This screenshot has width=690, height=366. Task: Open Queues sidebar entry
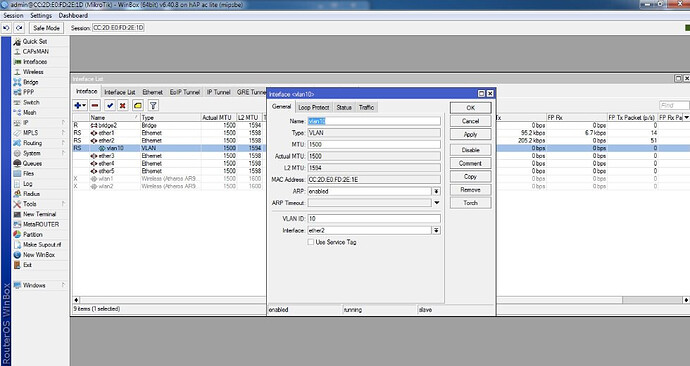click(x=32, y=163)
